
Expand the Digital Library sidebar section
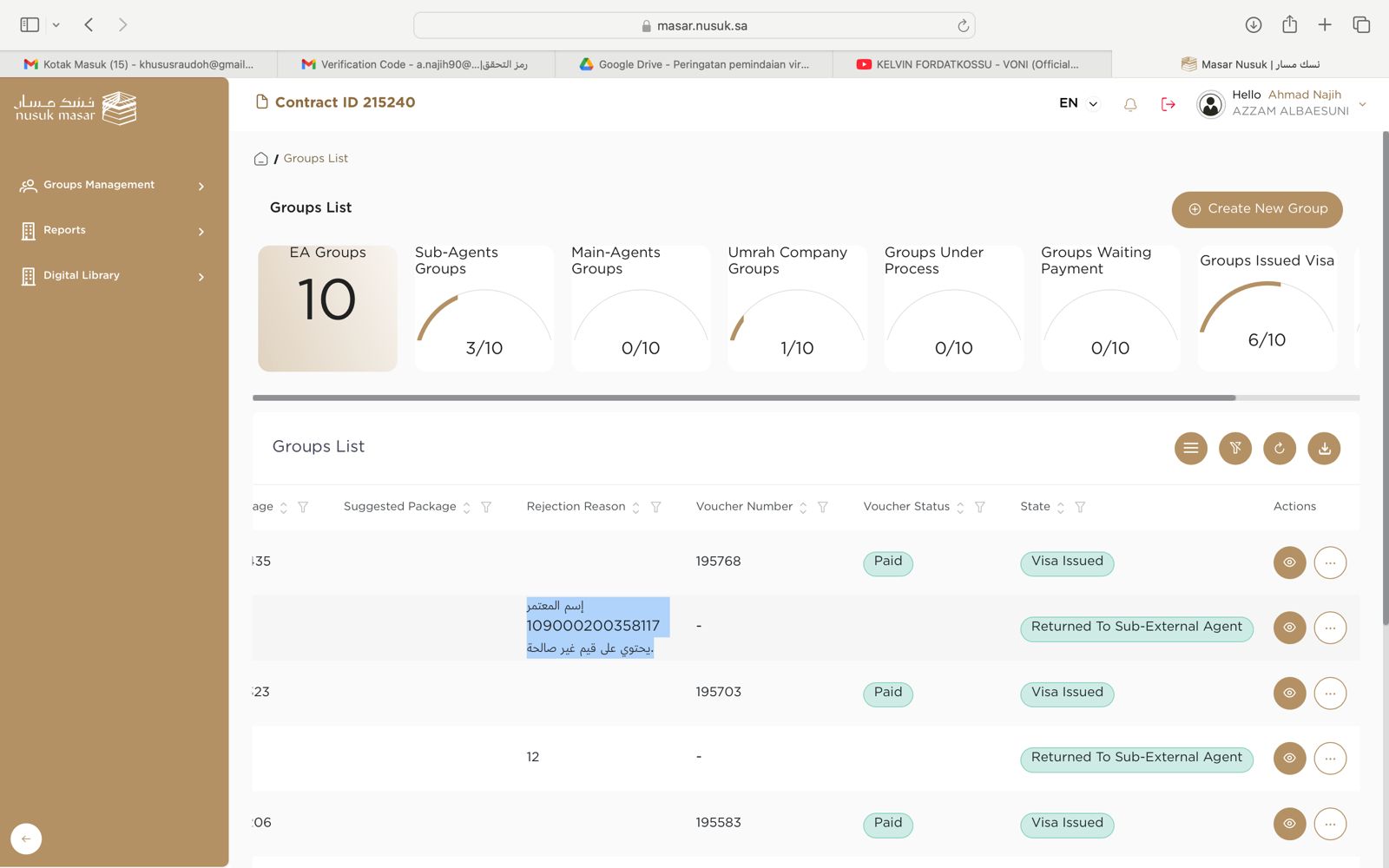113,276
